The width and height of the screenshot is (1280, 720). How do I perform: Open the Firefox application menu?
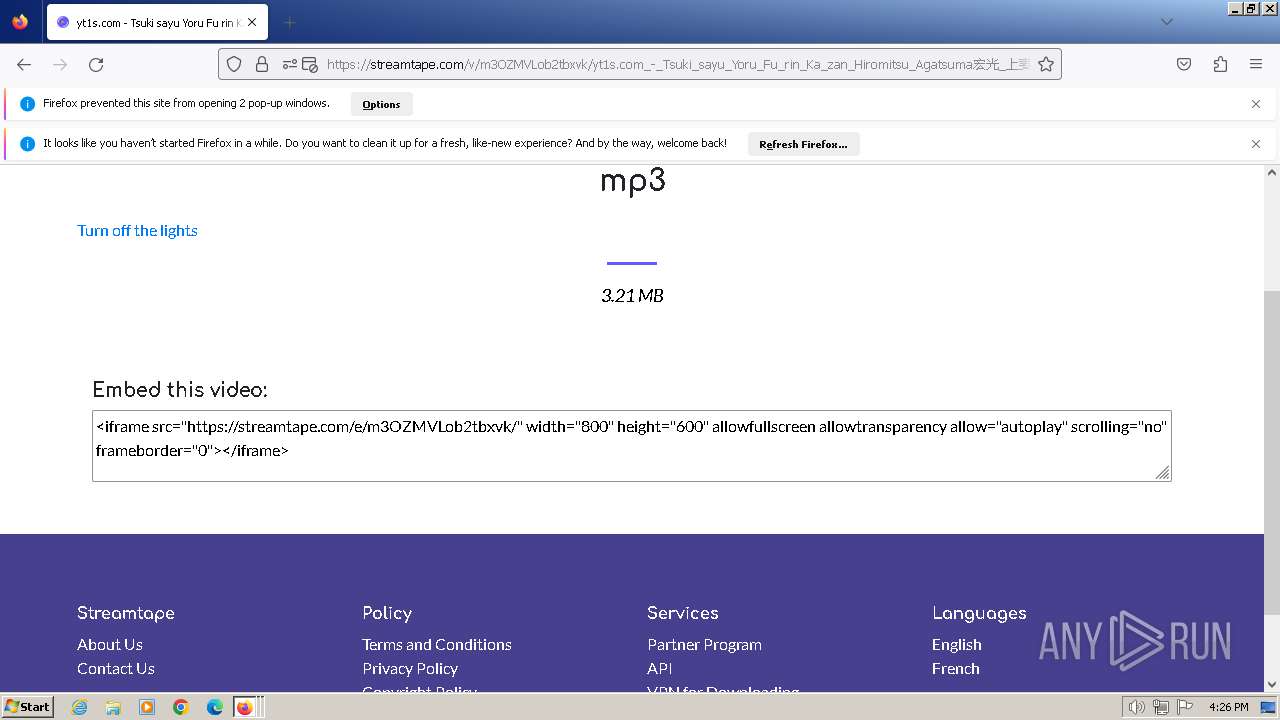pos(1256,64)
